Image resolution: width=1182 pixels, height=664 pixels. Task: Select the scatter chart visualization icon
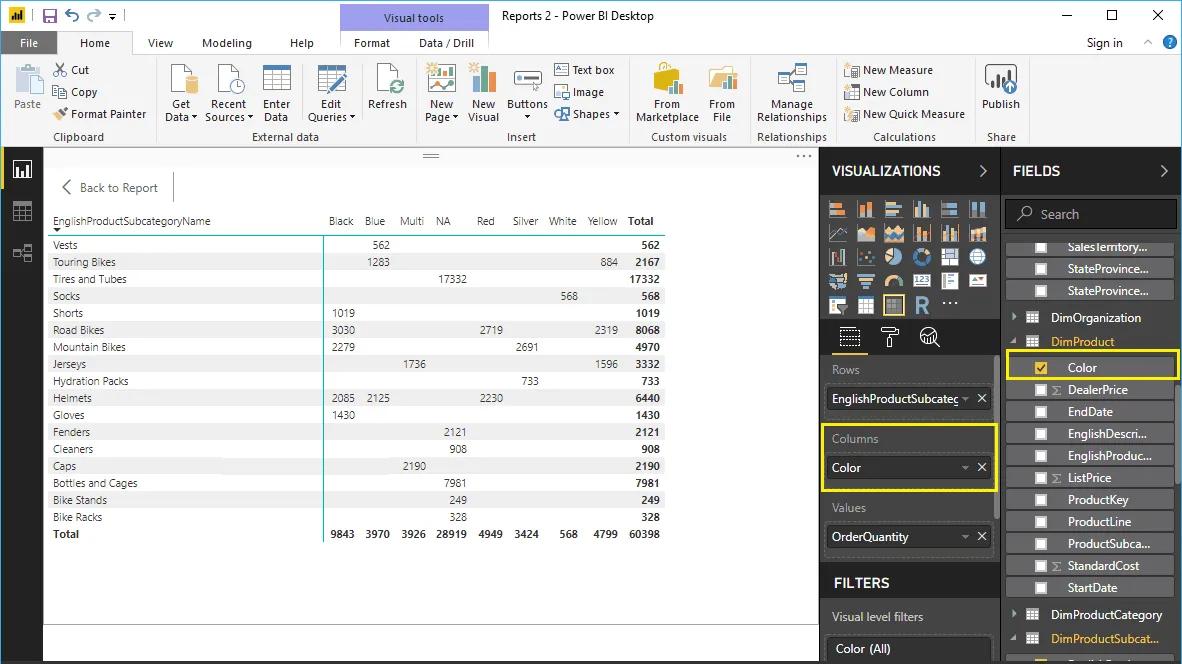pos(866,256)
